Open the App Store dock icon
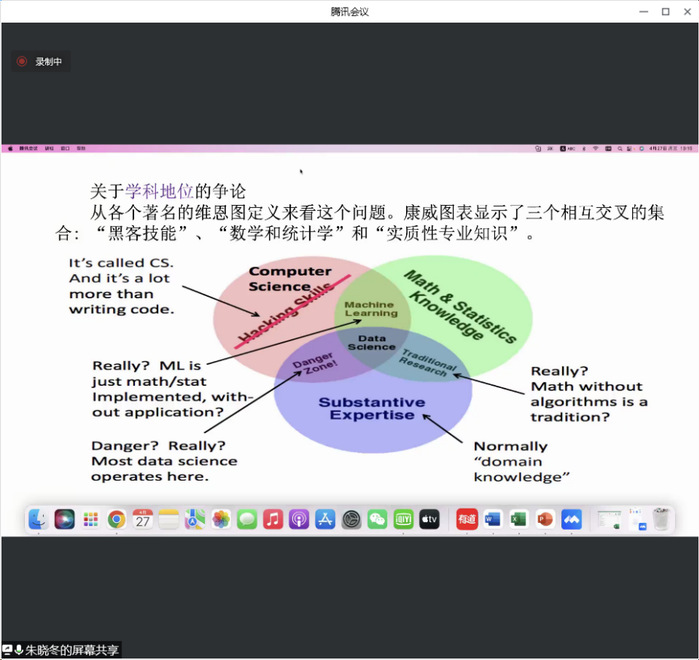The image size is (699, 660). tap(325, 519)
